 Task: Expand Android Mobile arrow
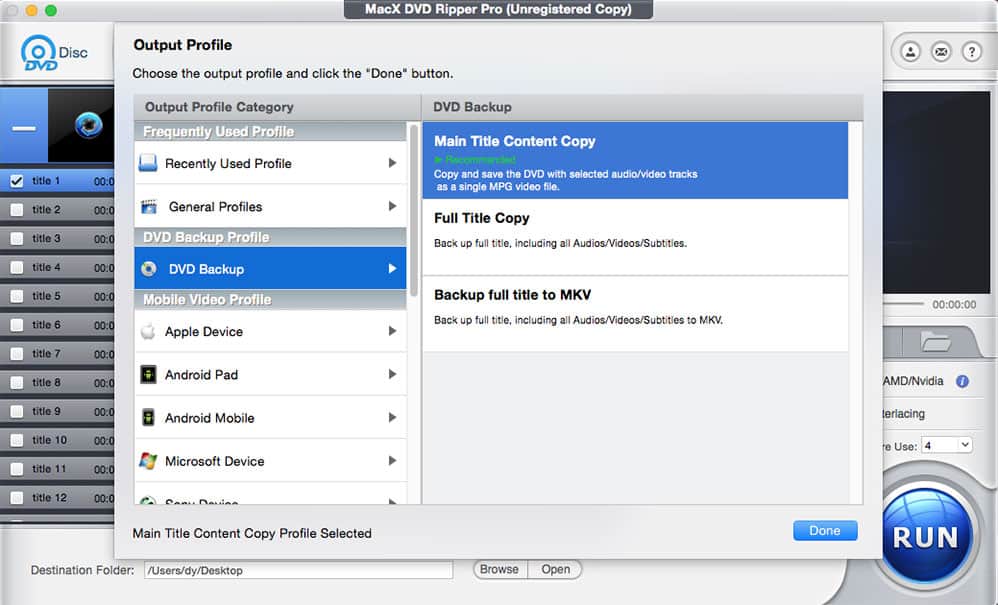pyautogui.click(x=393, y=417)
